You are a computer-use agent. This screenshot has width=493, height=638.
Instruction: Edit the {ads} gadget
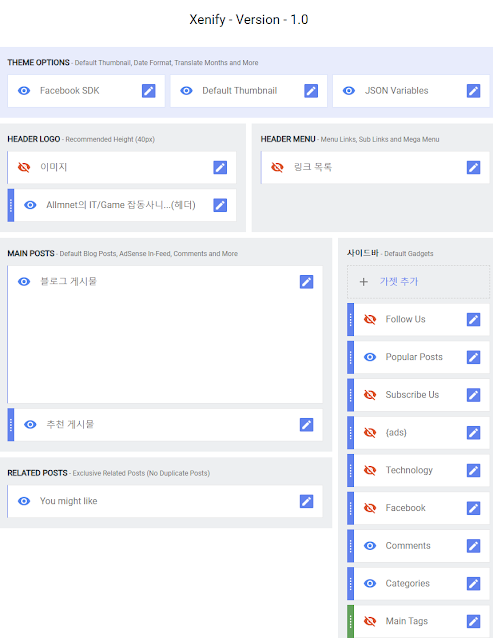[x=473, y=433]
